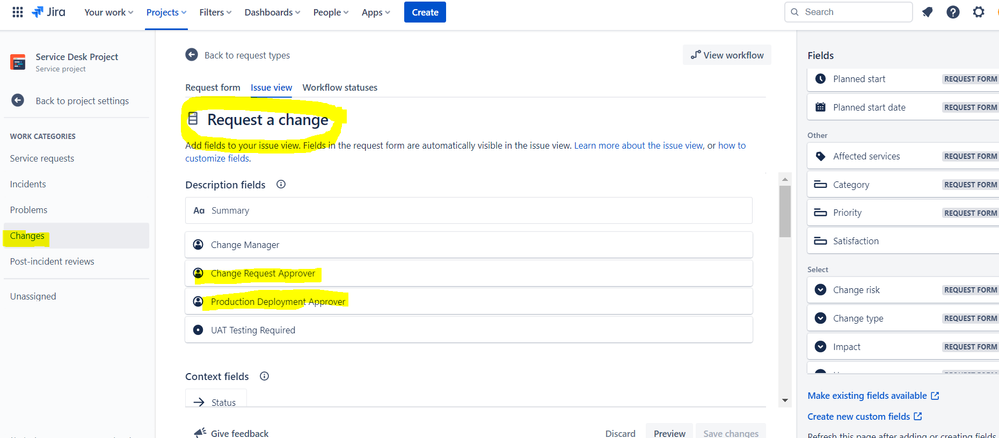
Task: Click the Discard button
Action: click(620, 433)
